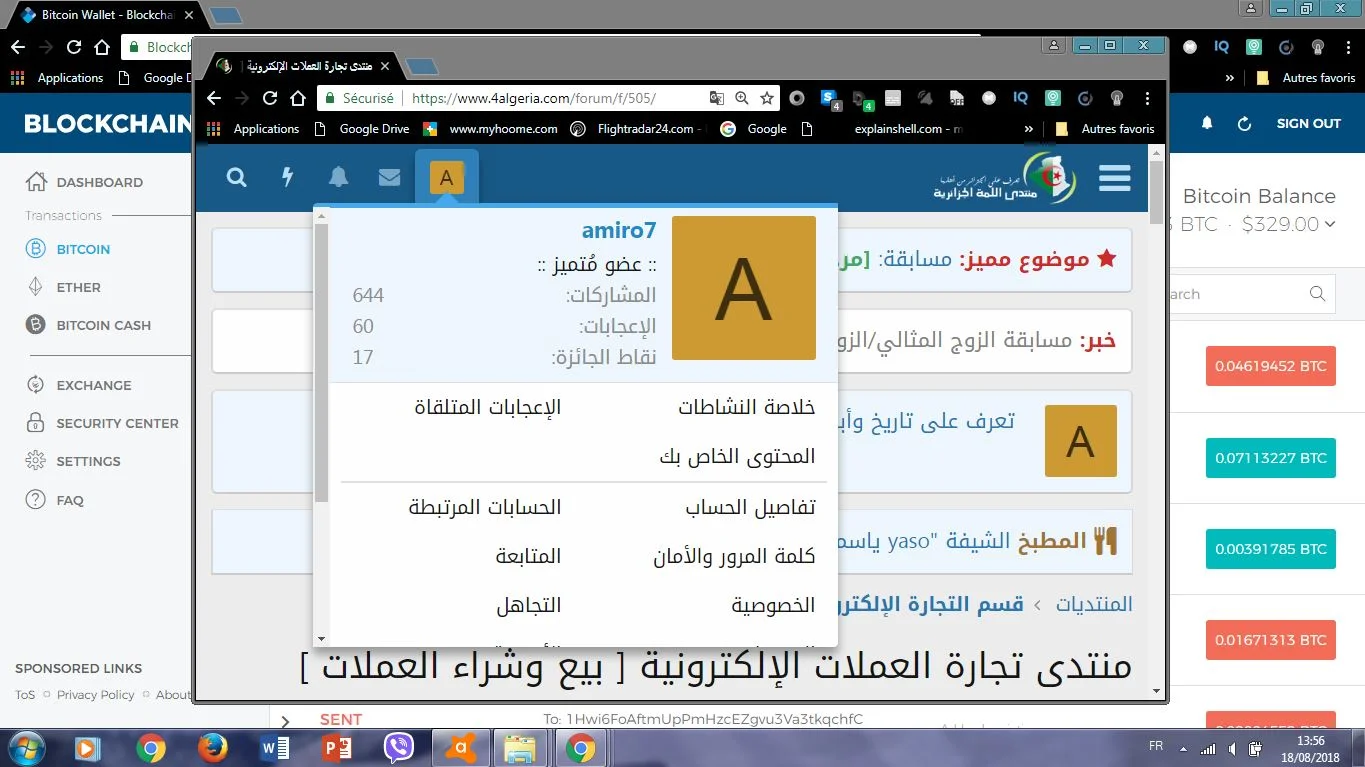Click Sign Out on Blockchain
Viewport: 1365px width, 767px height.
(x=1308, y=124)
